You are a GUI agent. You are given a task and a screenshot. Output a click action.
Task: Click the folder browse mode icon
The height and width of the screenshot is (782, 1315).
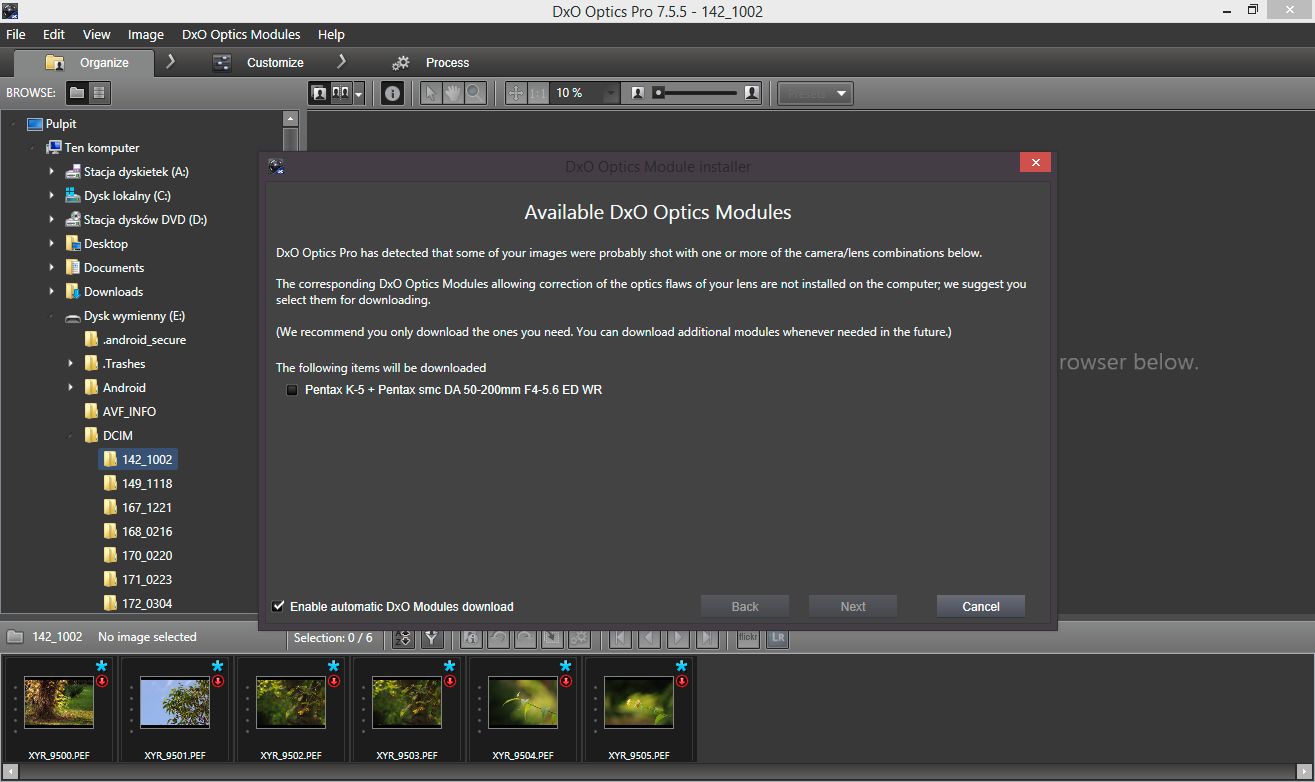[77, 93]
